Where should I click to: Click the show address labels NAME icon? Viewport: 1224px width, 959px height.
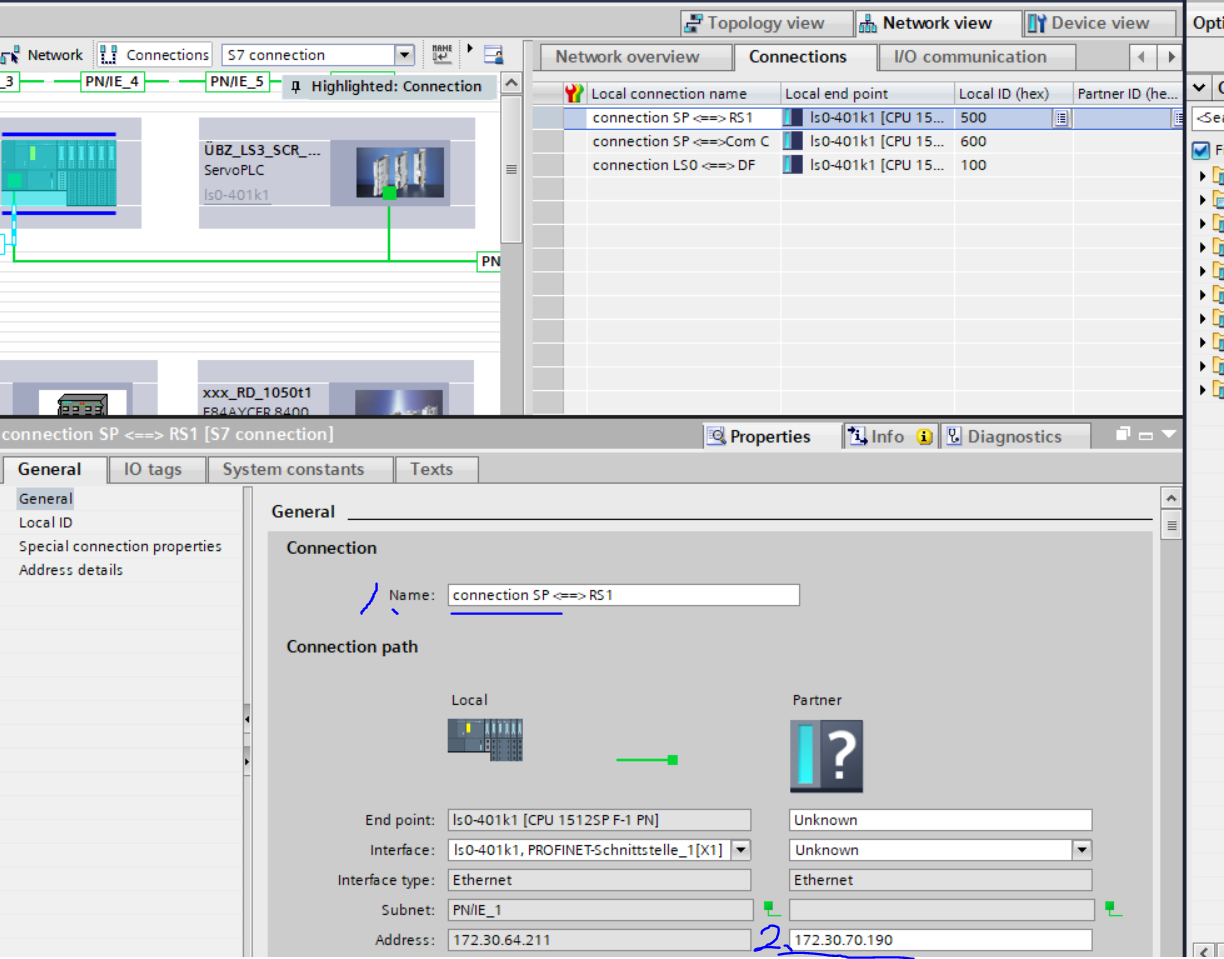pyautogui.click(x=441, y=54)
